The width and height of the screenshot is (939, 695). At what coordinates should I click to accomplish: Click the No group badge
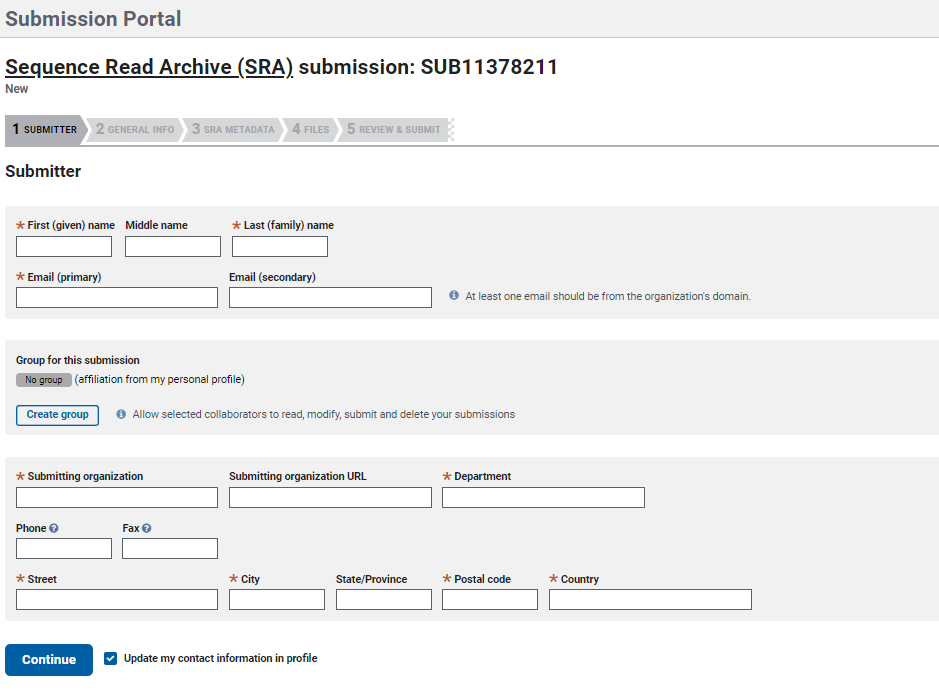click(x=44, y=380)
